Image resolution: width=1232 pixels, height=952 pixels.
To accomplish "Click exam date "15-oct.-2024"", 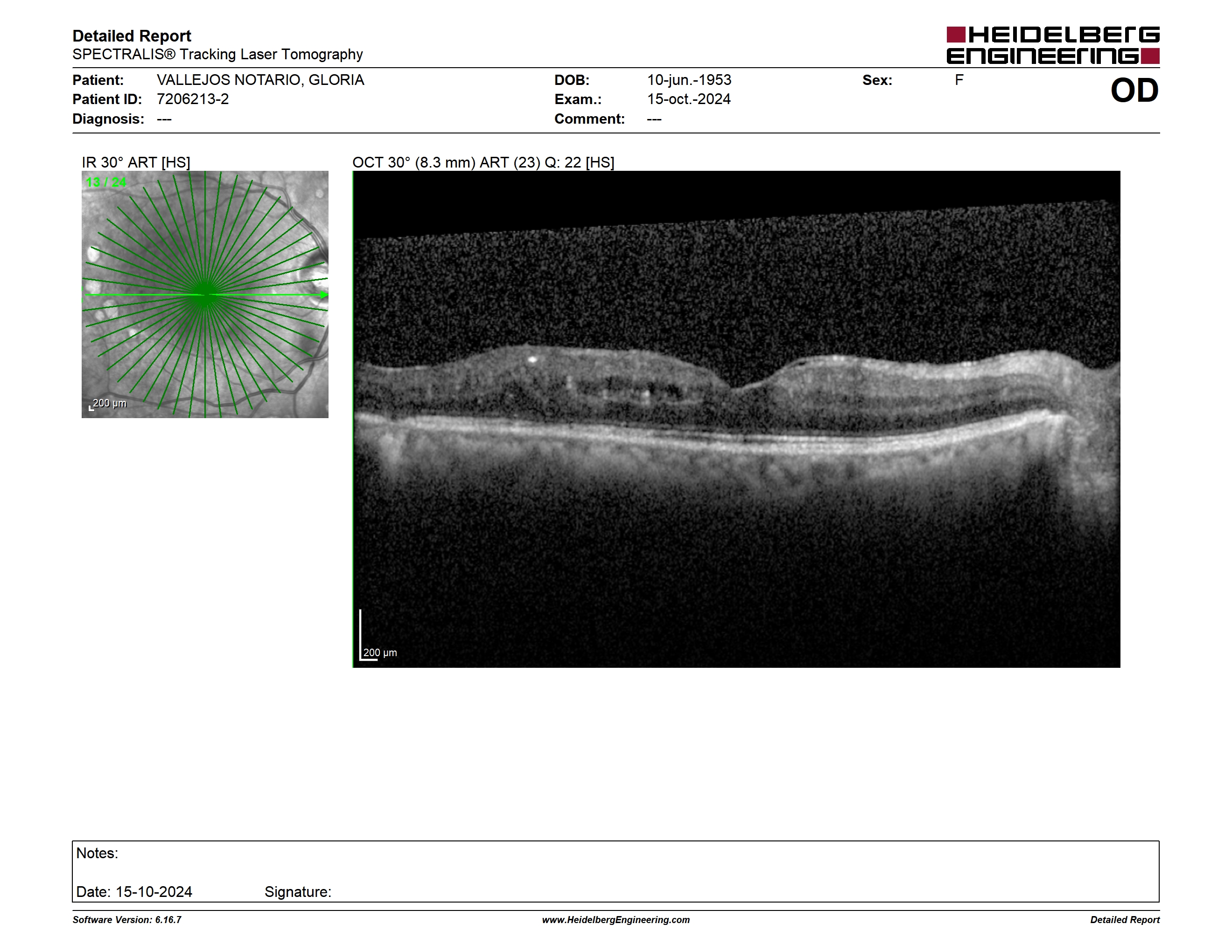I will [x=689, y=99].
